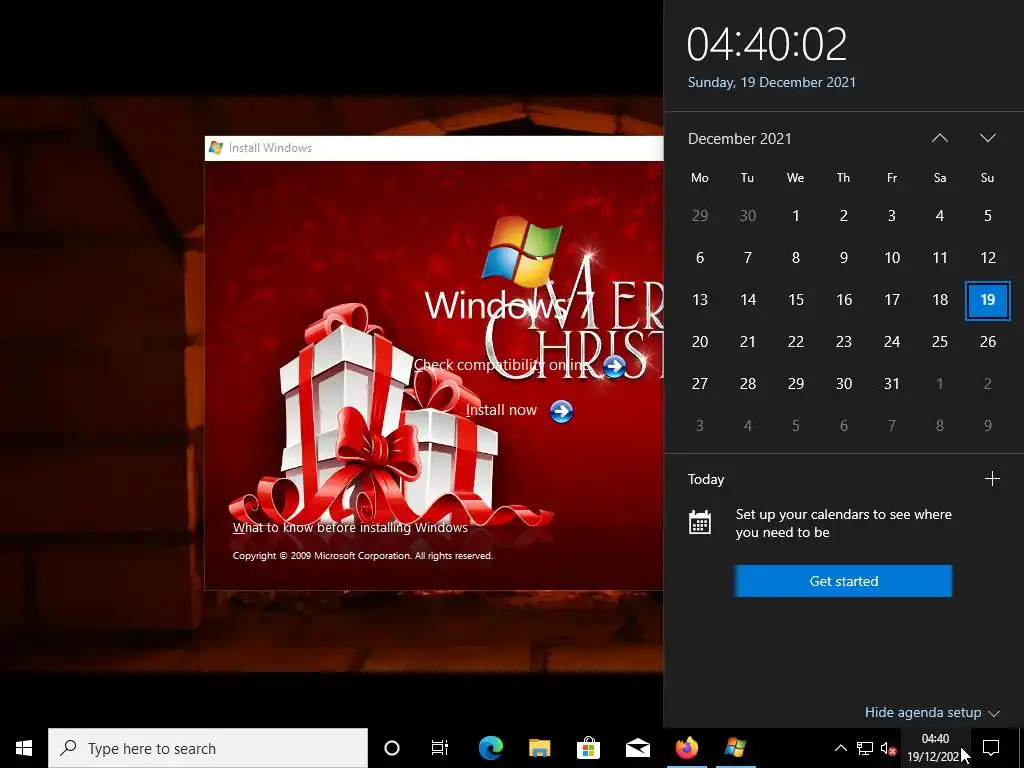
Task: Pick 13 December in the calendar
Action: [699, 300]
